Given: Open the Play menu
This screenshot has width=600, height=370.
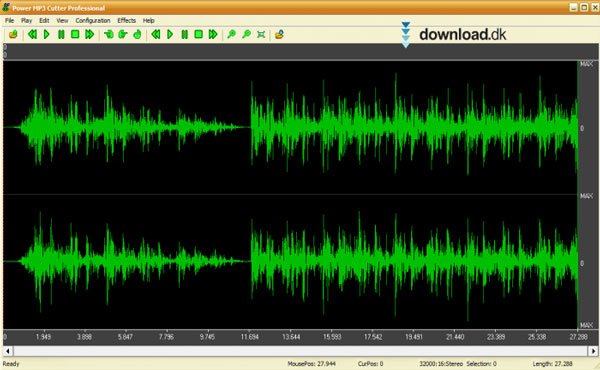Looking at the screenshot, I should click(x=26, y=20).
